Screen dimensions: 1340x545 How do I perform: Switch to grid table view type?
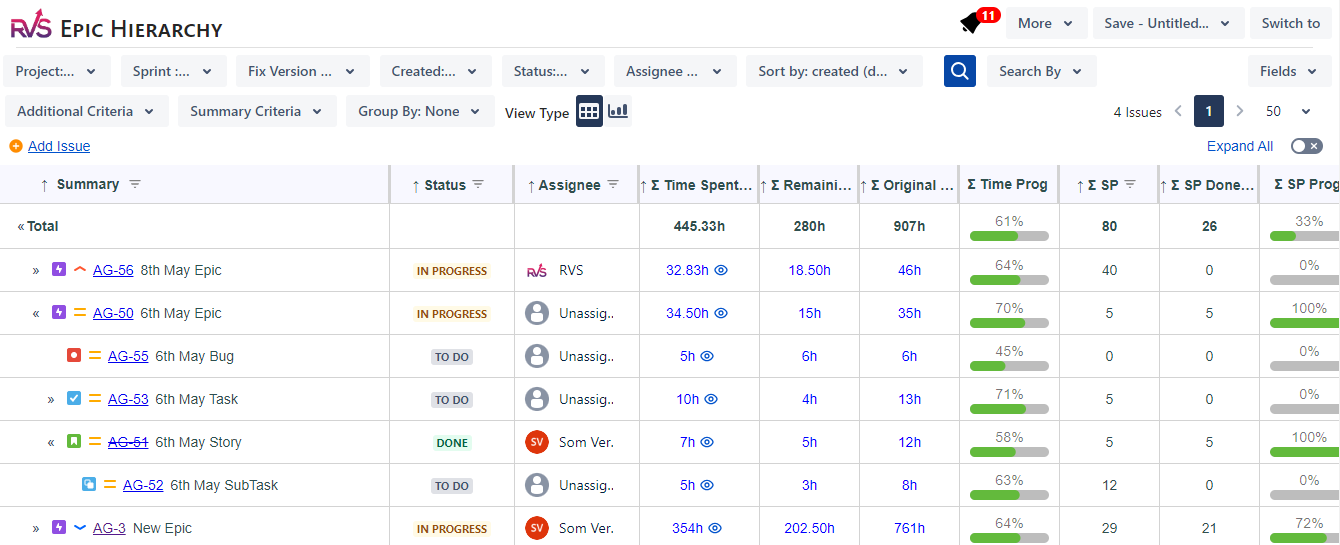coord(589,112)
